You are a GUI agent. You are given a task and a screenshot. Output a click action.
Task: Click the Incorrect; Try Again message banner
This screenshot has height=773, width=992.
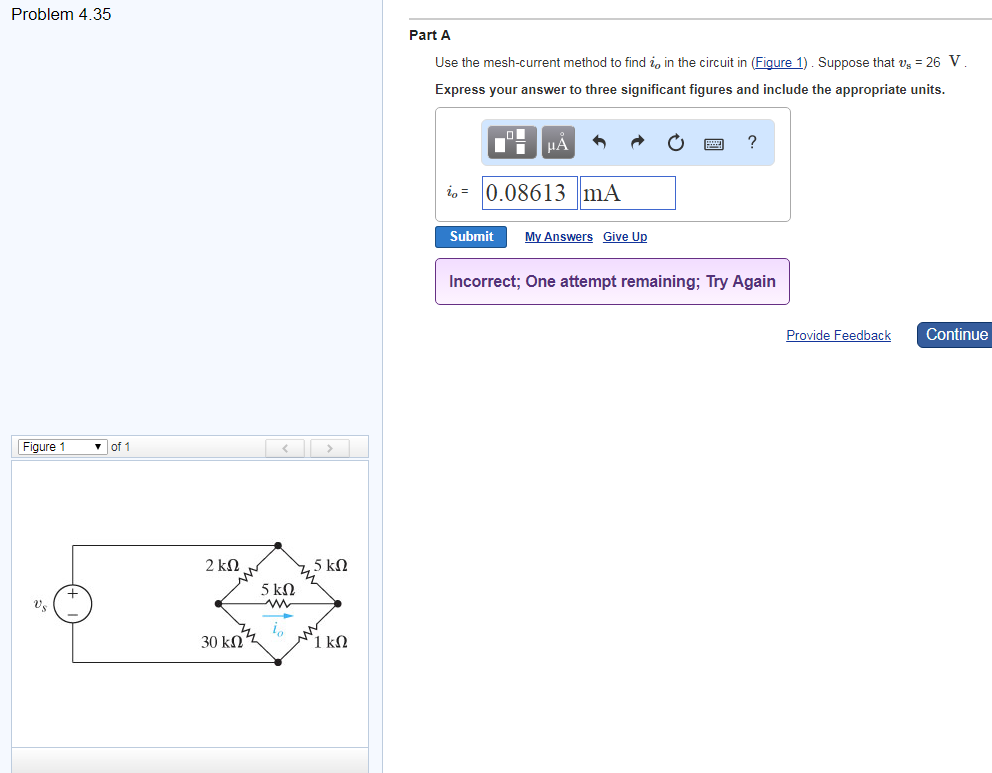(612, 281)
